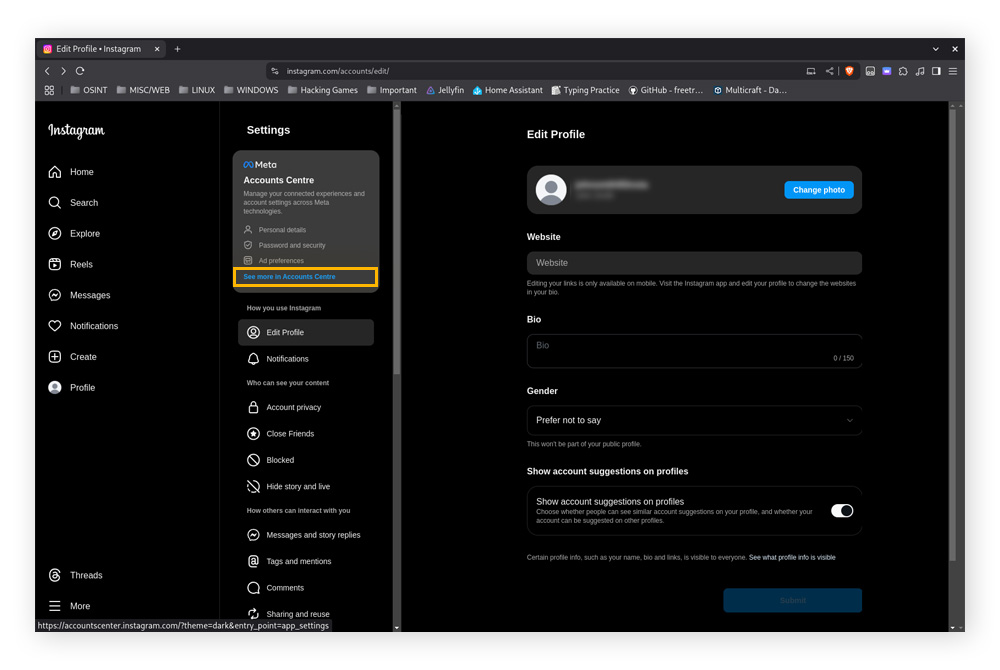1000x670 pixels.
Task: Open the MISC/WEB bookmarks folder
Action: pyautogui.click(x=143, y=91)
